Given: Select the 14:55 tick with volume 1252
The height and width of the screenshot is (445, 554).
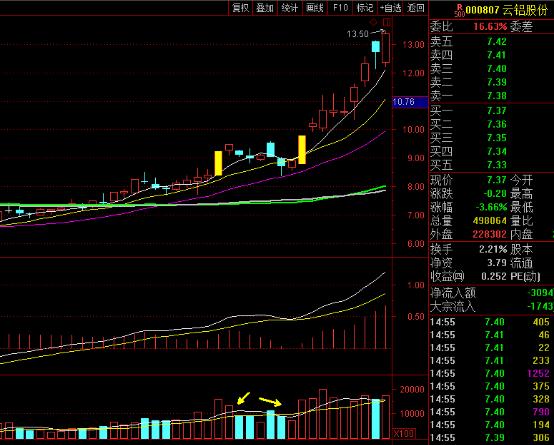Looking at the screenshot, I should click(x=492, y=373).
